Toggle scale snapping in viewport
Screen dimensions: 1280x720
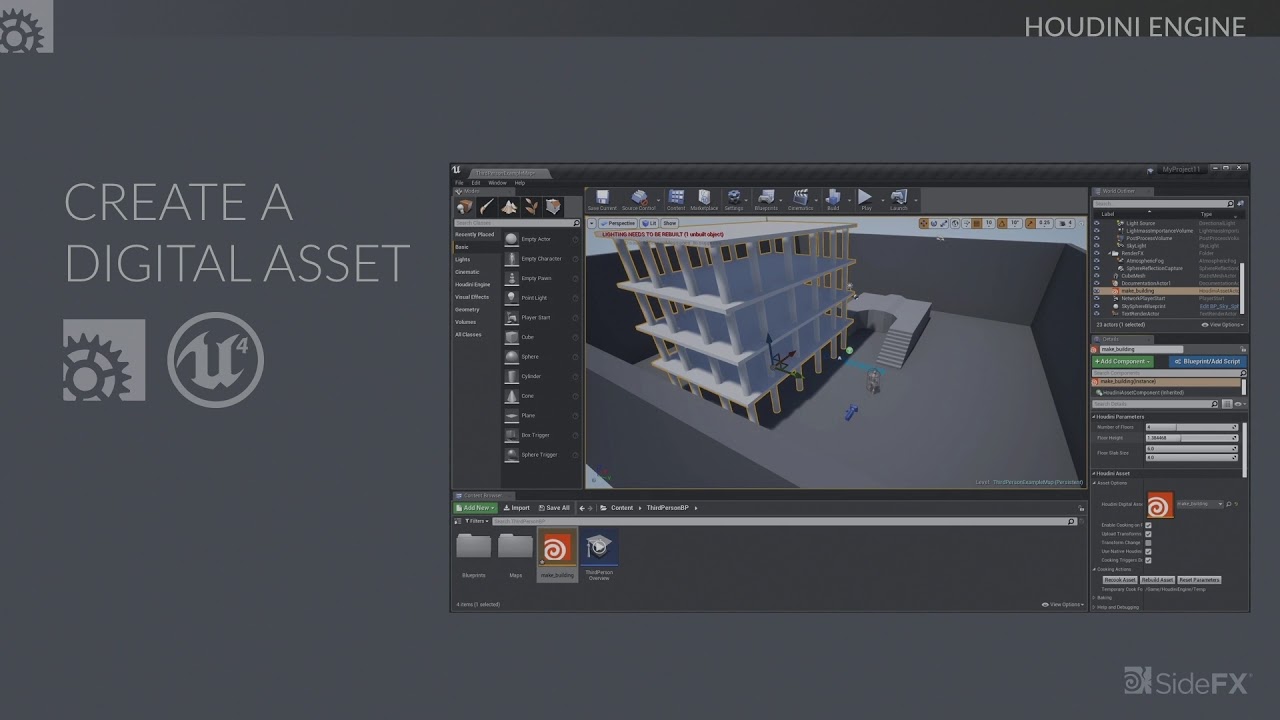coord(1033,223)
